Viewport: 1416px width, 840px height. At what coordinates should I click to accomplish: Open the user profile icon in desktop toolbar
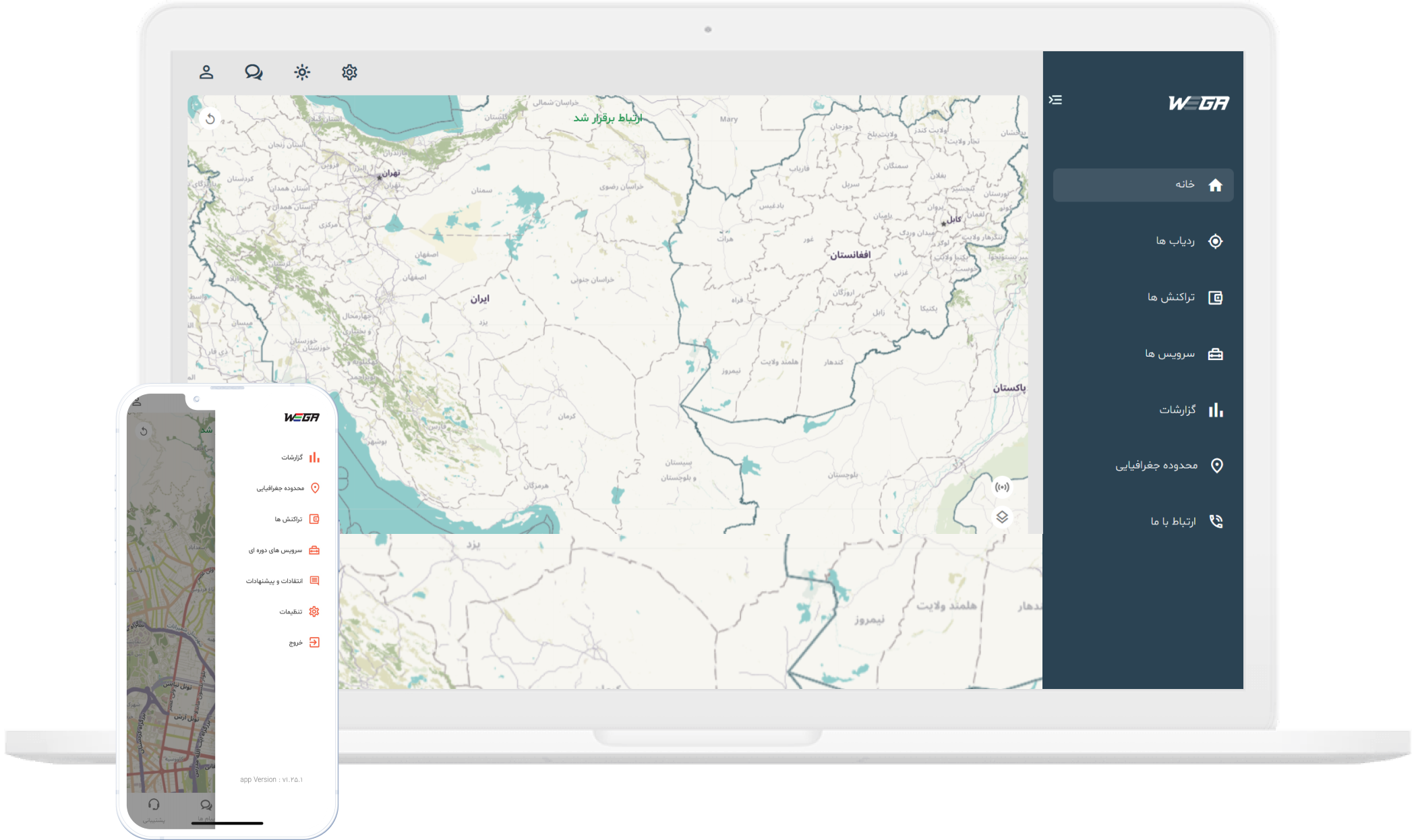click(x=206, y=72)
